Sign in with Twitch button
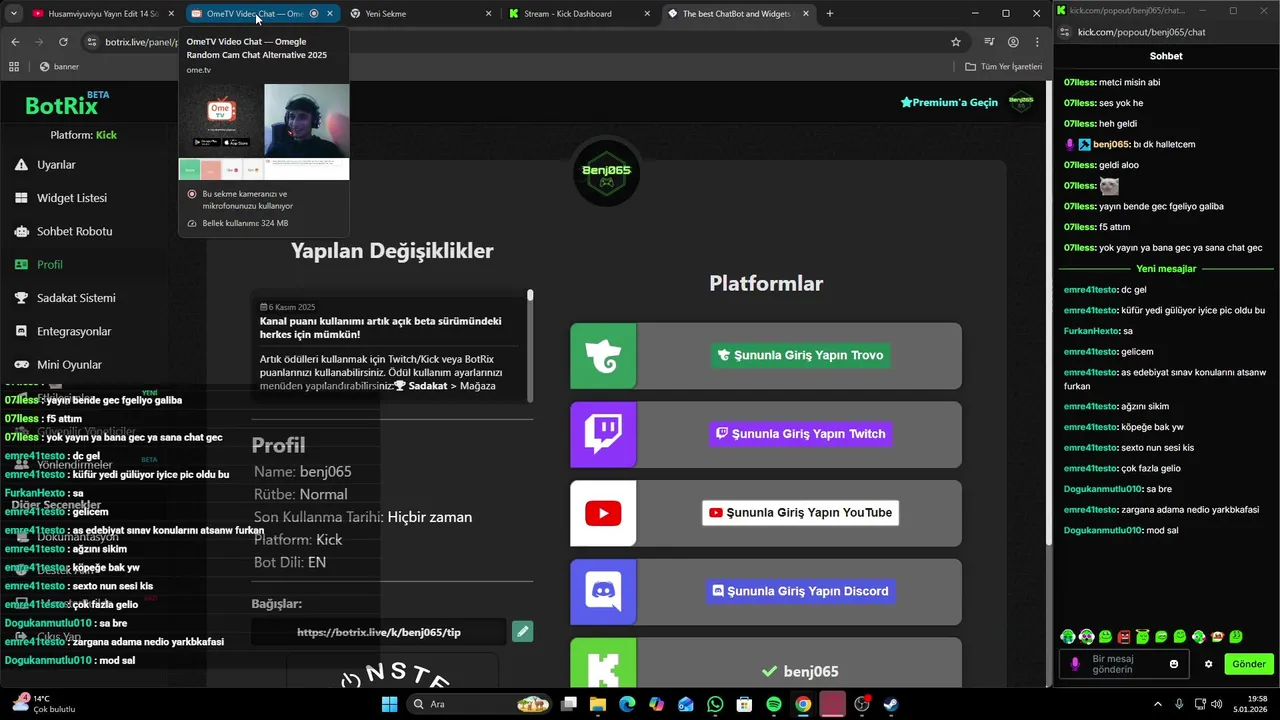This screenshot has width=1280, height=720. 799,434
